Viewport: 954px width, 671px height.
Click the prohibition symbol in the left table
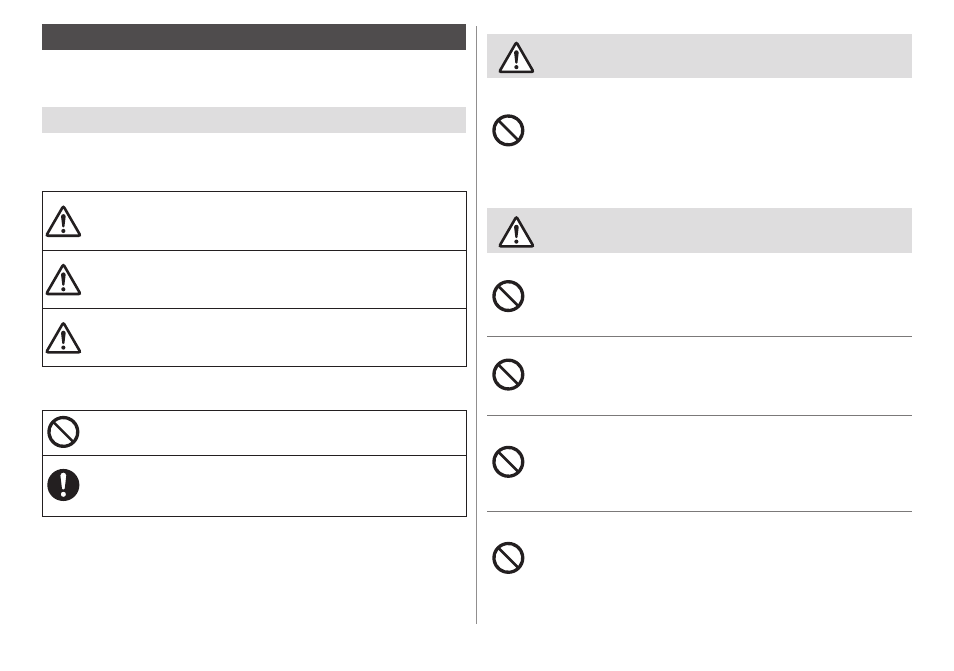[63, 432]
